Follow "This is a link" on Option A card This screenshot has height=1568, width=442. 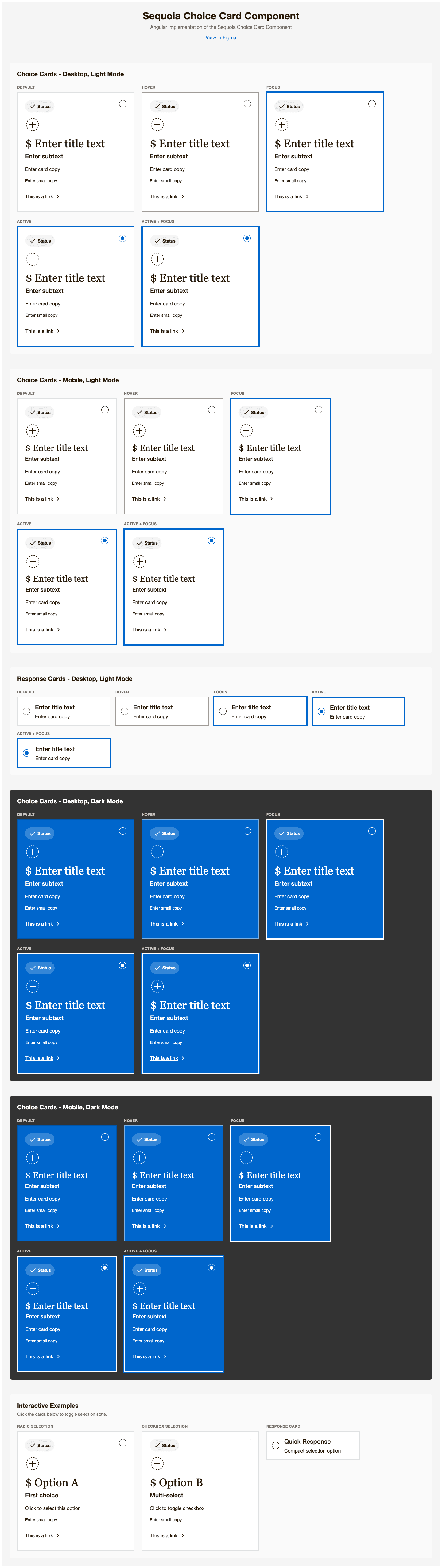pyautogui.click(x=39, y=1536)
